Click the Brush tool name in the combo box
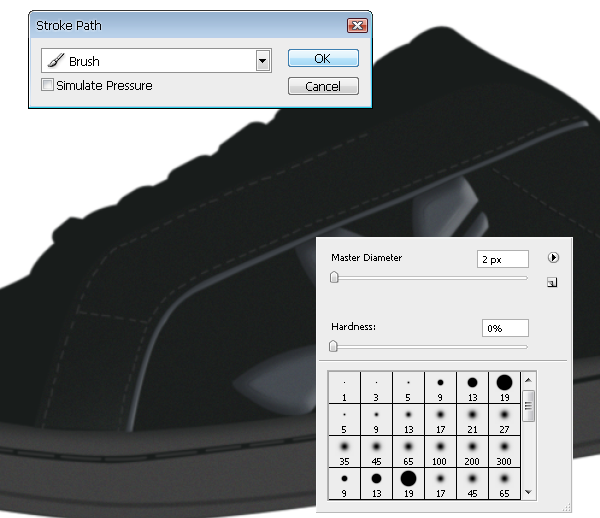The width and height of the screenshot is (600, 518). click(x=84, y=61)
